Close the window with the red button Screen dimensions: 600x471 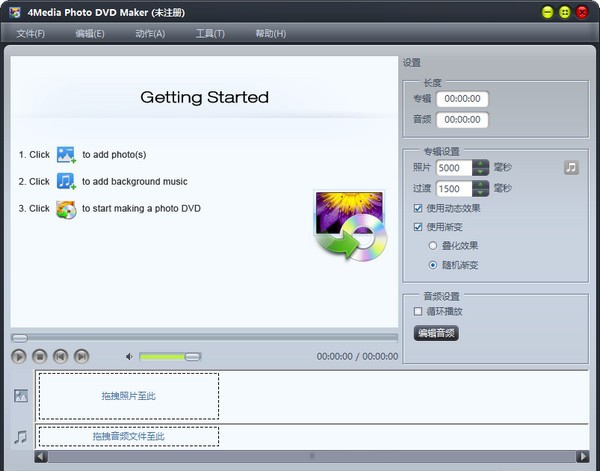(x=582, y=12)
